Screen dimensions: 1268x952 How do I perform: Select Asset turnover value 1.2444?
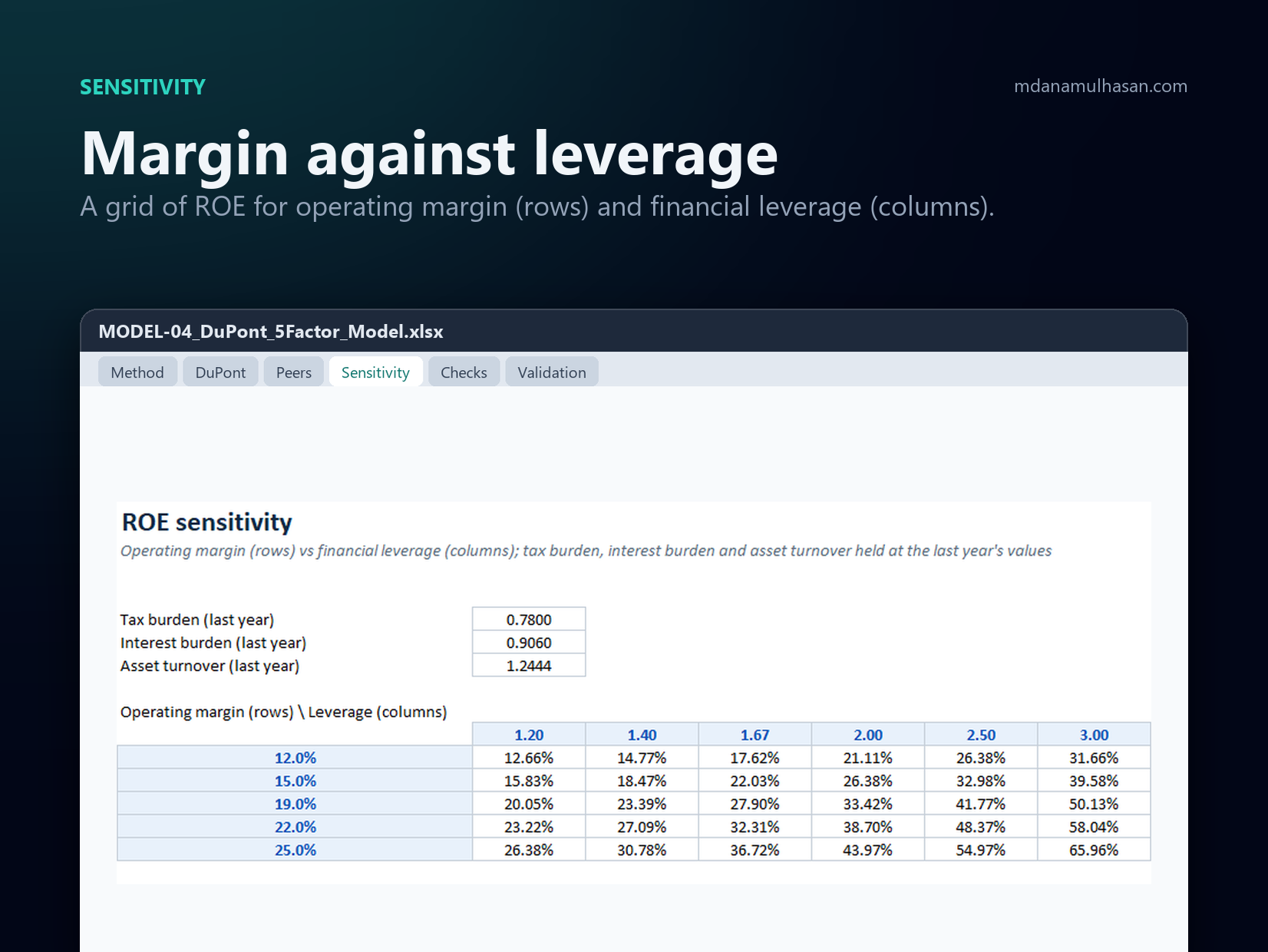point(529,666)
